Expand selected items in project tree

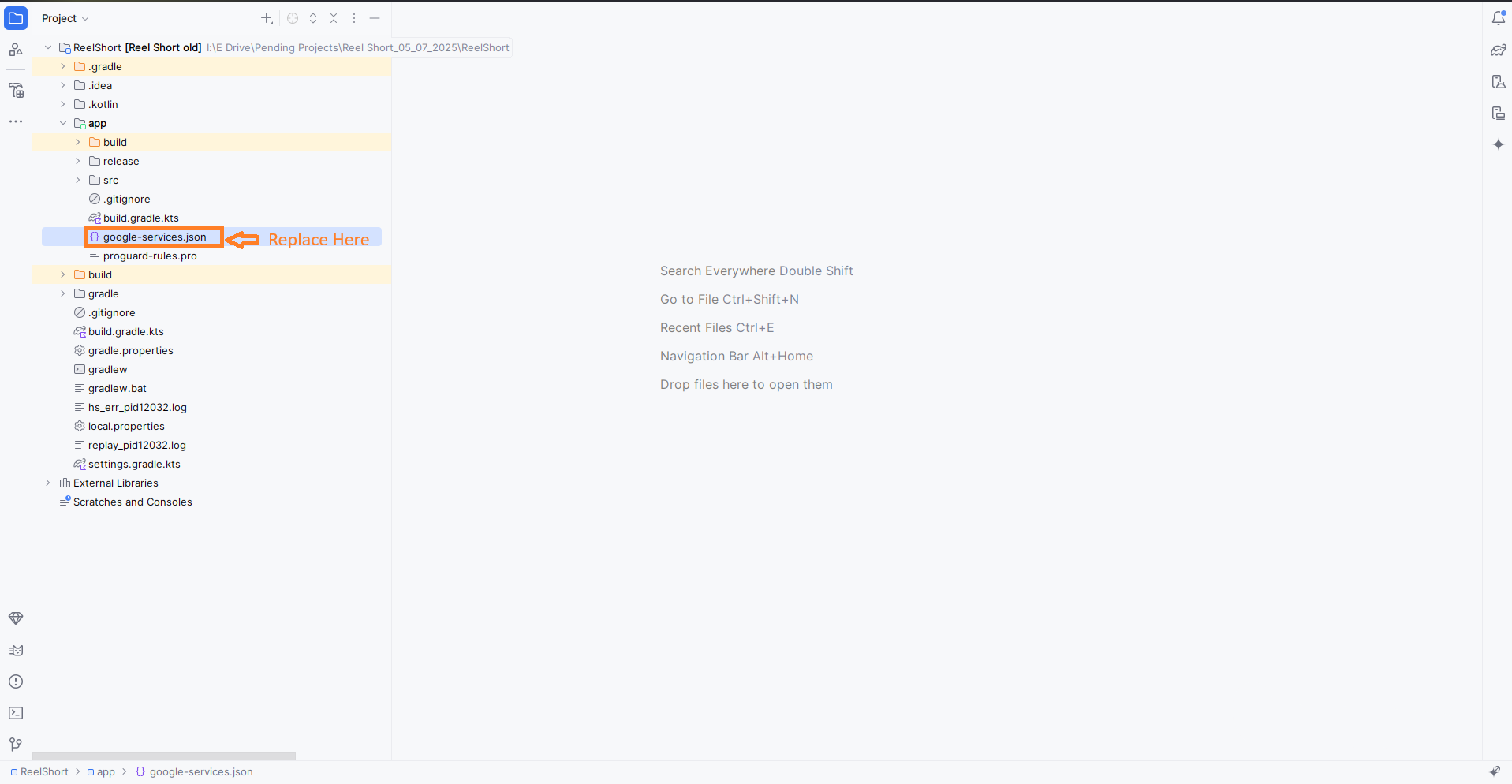313,18
